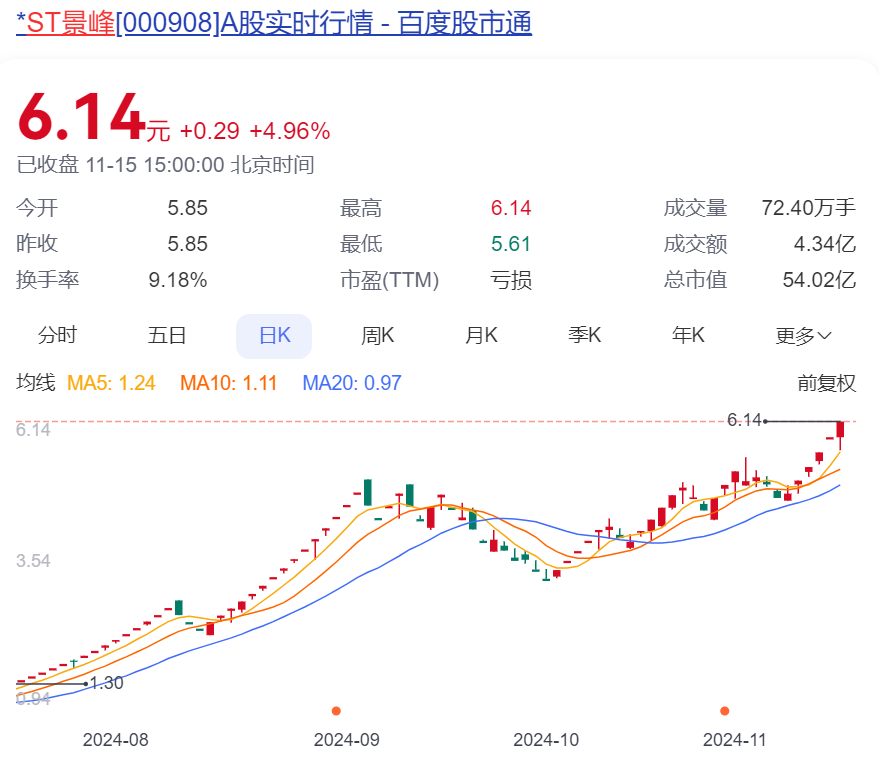Viewport: 879px width, 762px height.
Task: Show the 月K monthly chart
Action: point(481,336)
